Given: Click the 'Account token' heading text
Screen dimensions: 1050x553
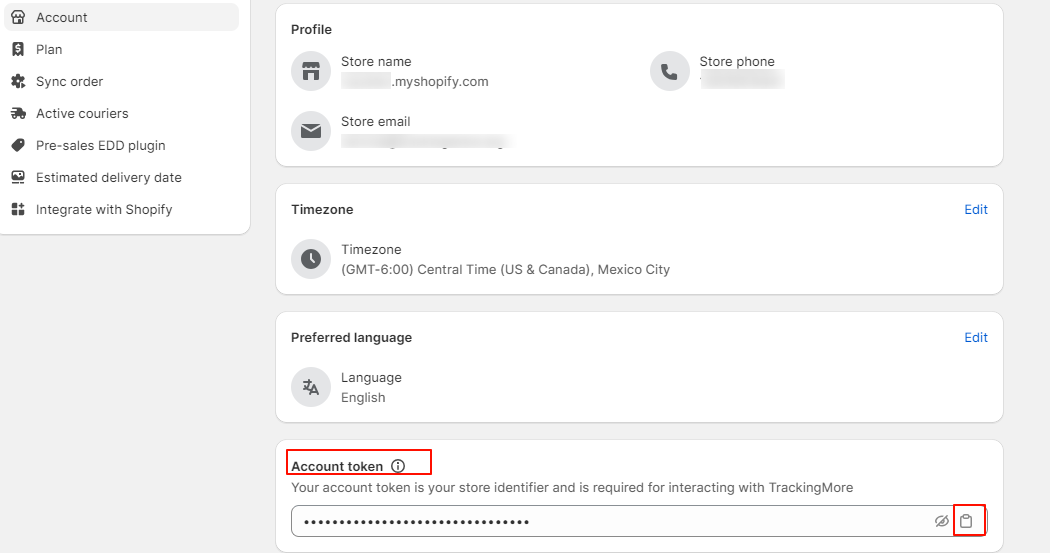Looking at the screenshot, I should coord(337,467).
